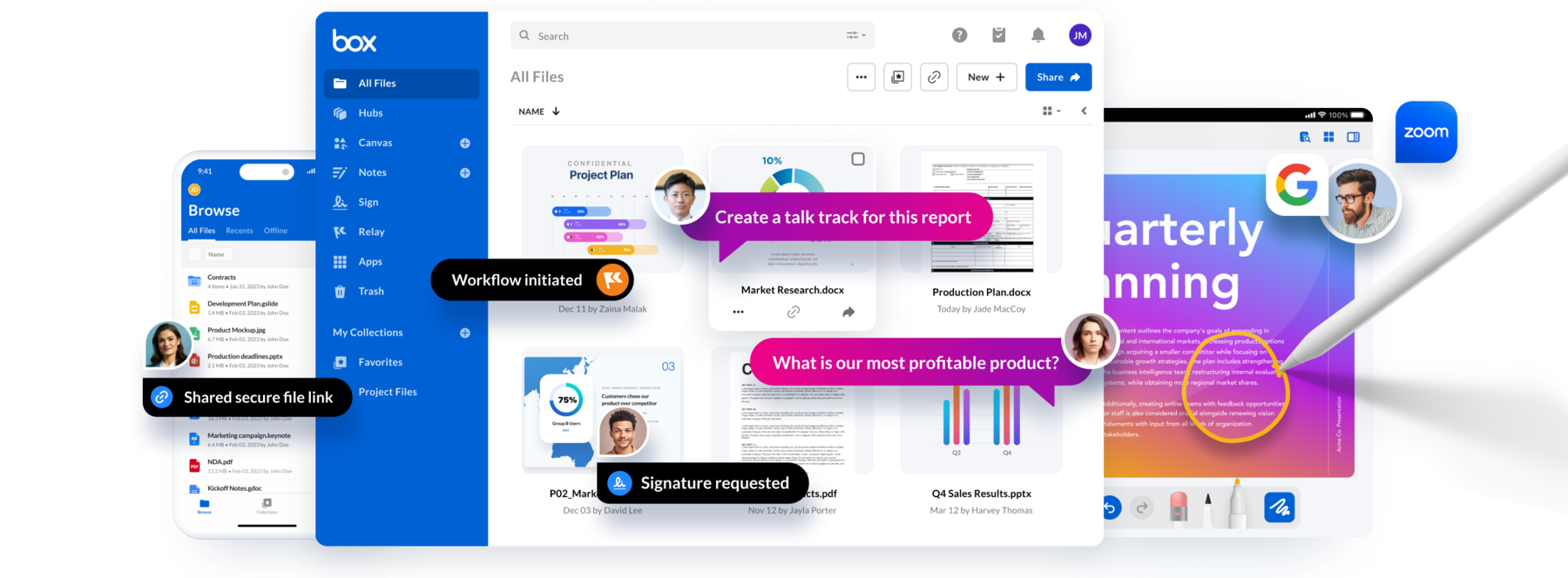The image size is (1568, 578).
Task: Switch to Recents tab on mobile
Action: click(240, 231)
